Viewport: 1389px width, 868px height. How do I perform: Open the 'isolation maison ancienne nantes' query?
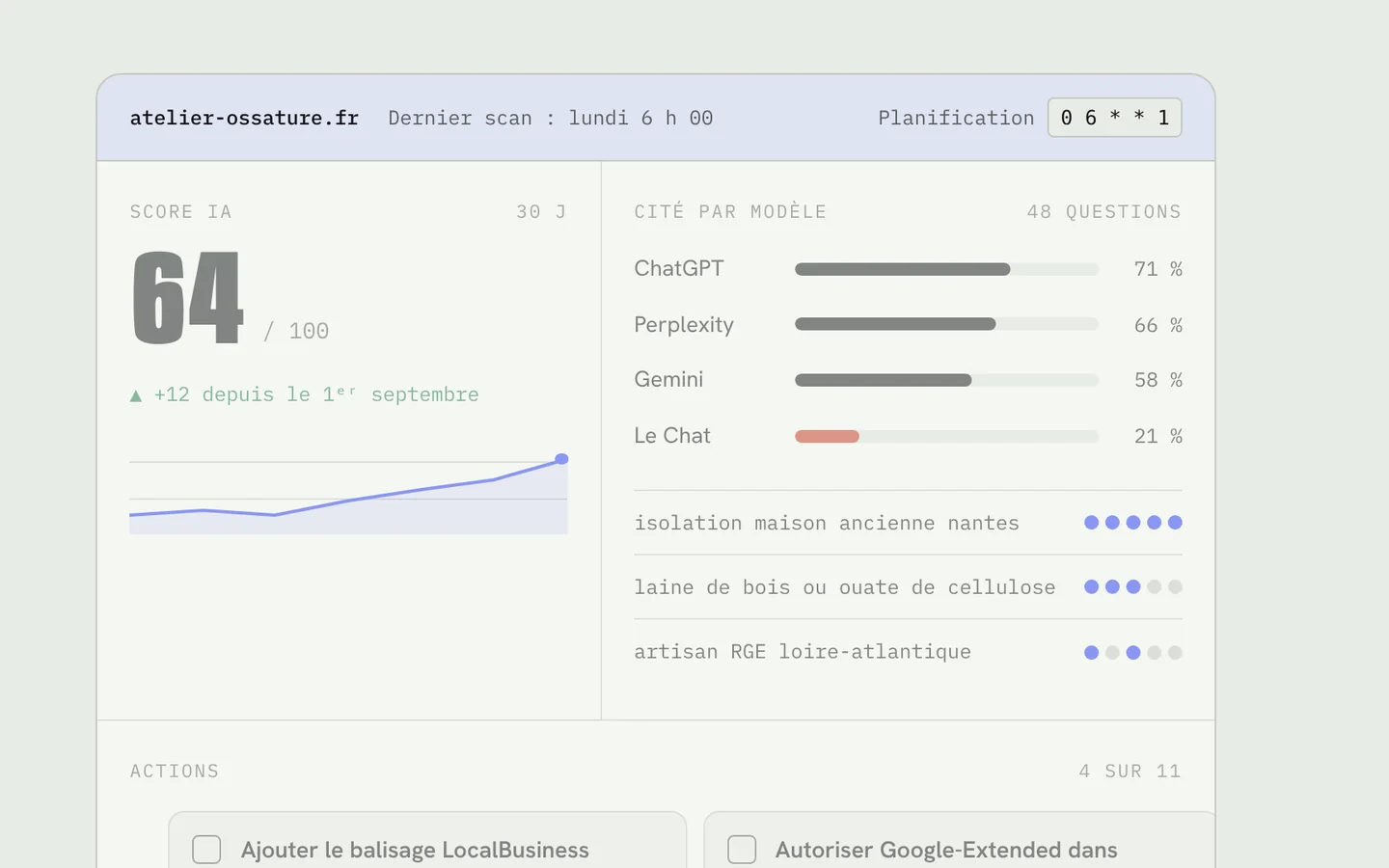(908, 523)
